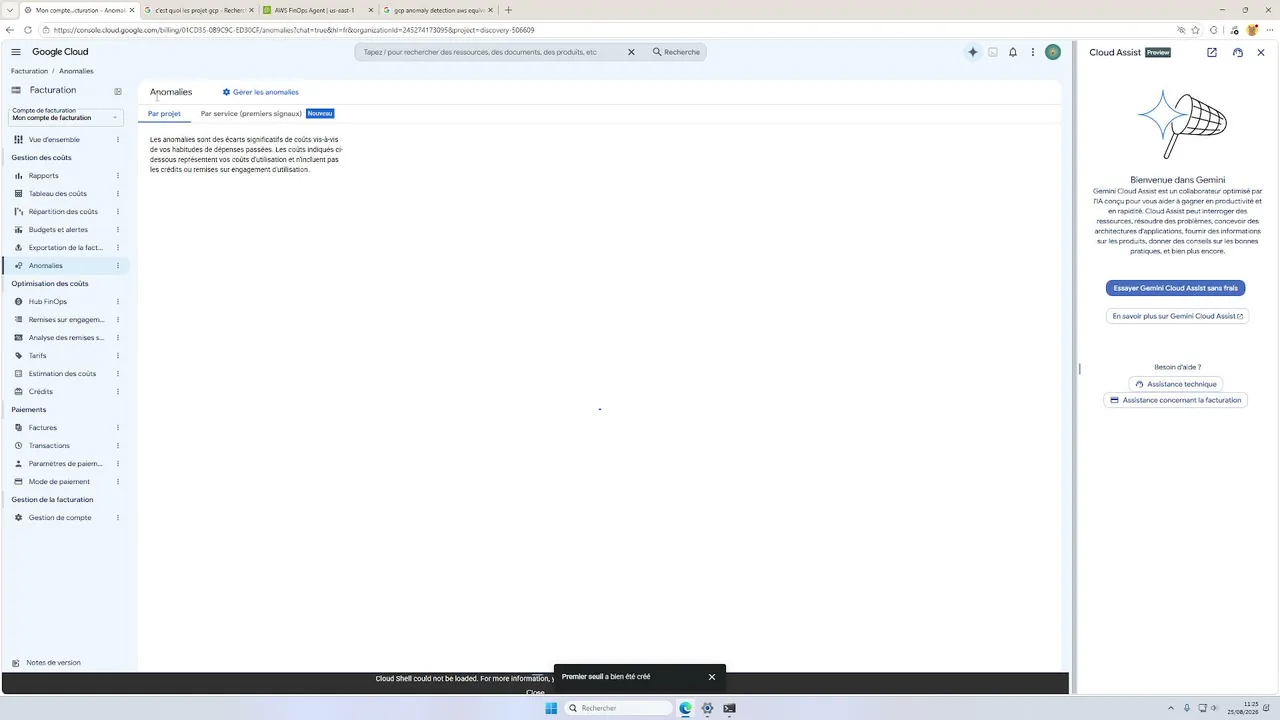Open Cloud Assist in a new window
The width and height of the screenshot is (1280, 720).
tap(1212, 52)
